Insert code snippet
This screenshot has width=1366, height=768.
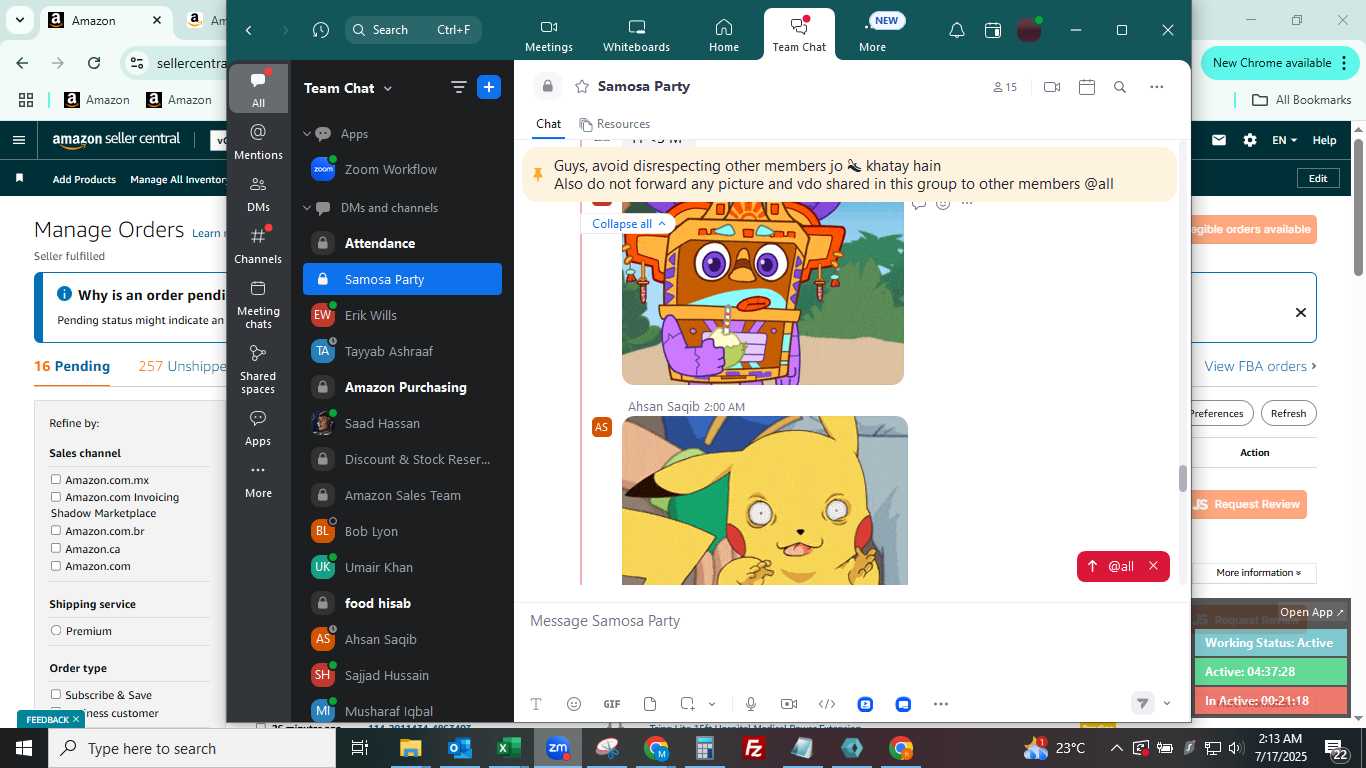[x=827, y=704]
